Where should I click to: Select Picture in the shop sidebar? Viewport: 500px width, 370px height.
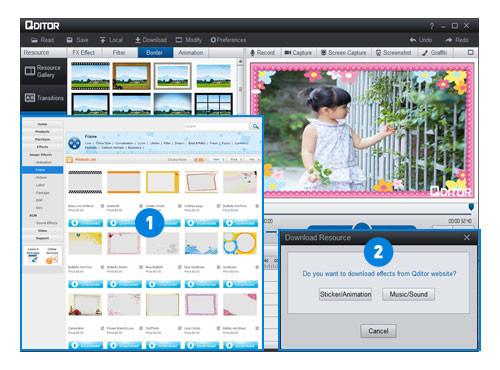click(x=42, y=177)
